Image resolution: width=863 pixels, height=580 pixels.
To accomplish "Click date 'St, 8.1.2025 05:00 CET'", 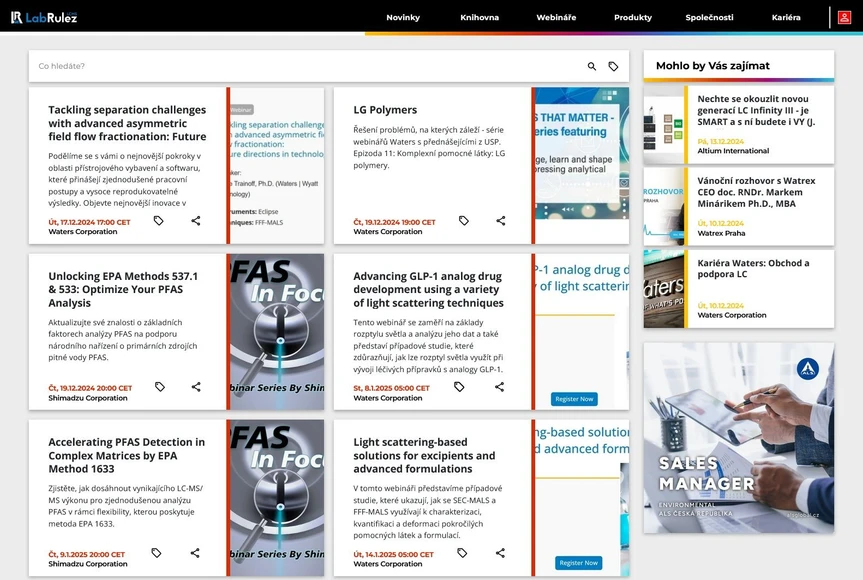I will (391, 388).
